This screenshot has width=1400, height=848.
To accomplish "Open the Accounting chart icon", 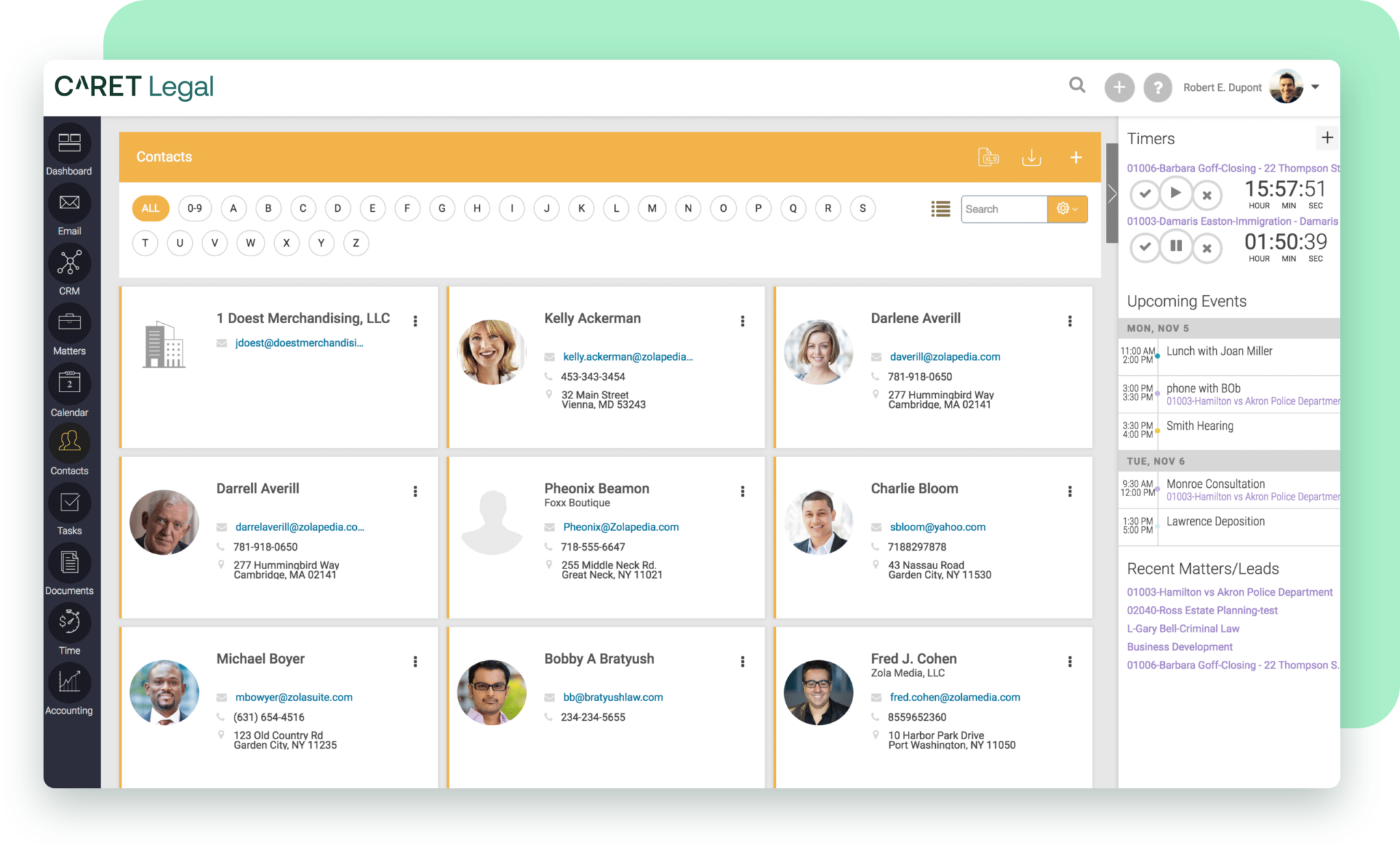I will point(69,682).
